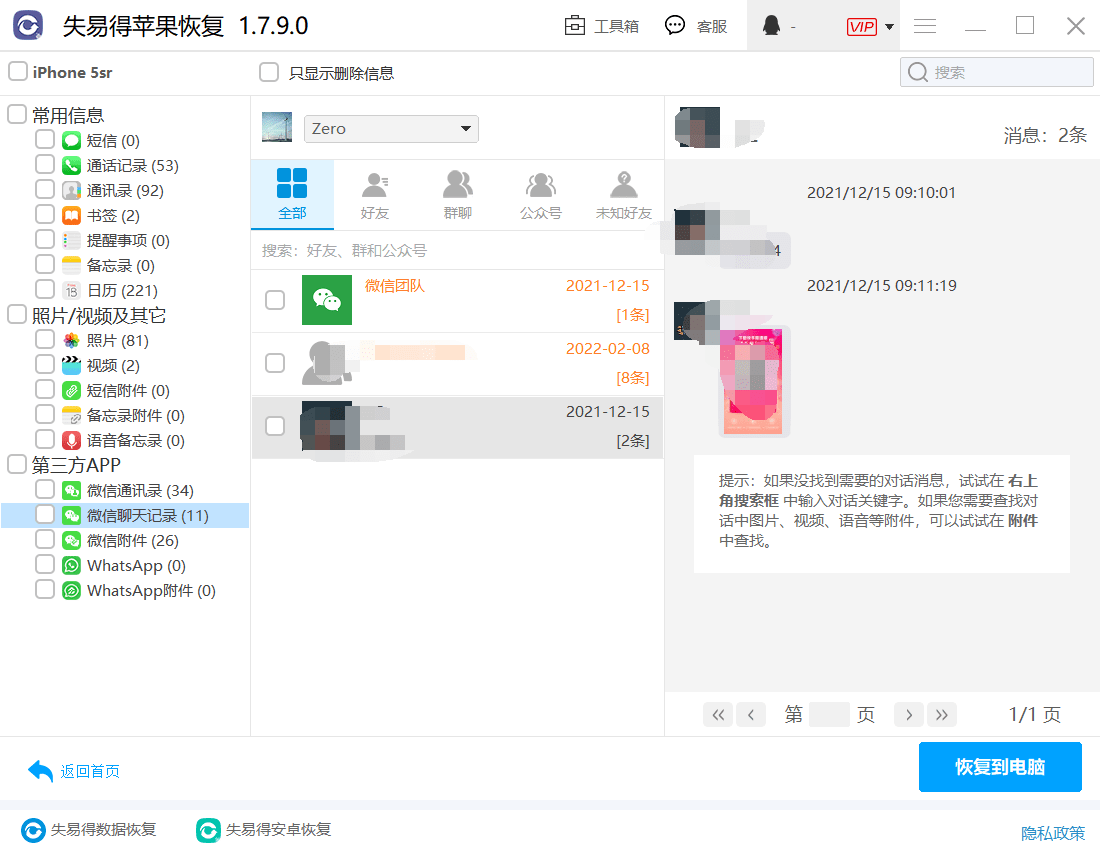The image size is (1100, 850).
Task: Check the 常用信息 group checkbox
Action: tap(17, 114)
